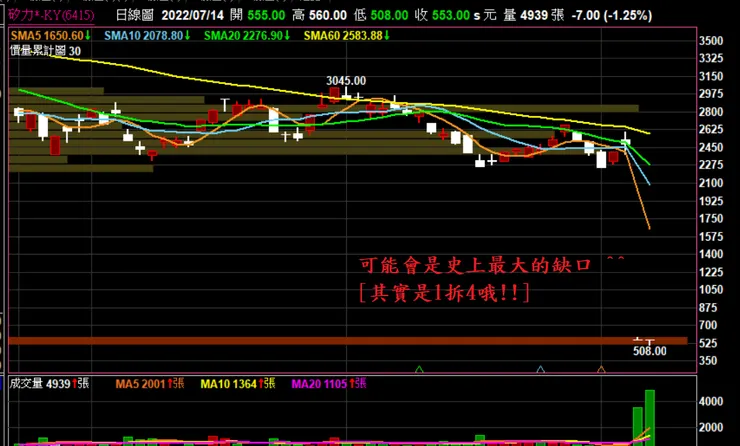Click the red annotation 可能會是史上最大的缺口

point(474,266)
